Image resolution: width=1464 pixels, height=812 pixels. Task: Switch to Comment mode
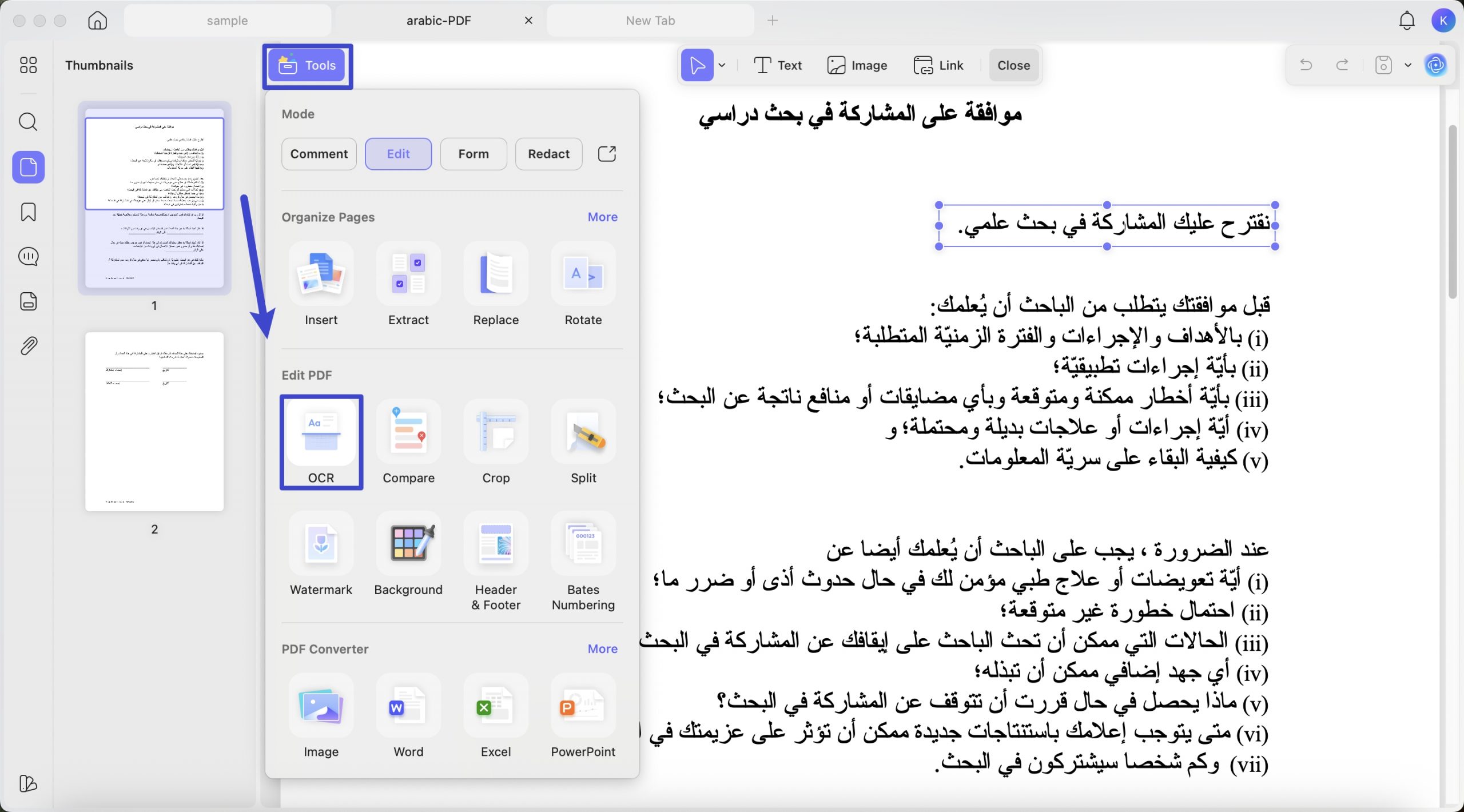[319, 154]
